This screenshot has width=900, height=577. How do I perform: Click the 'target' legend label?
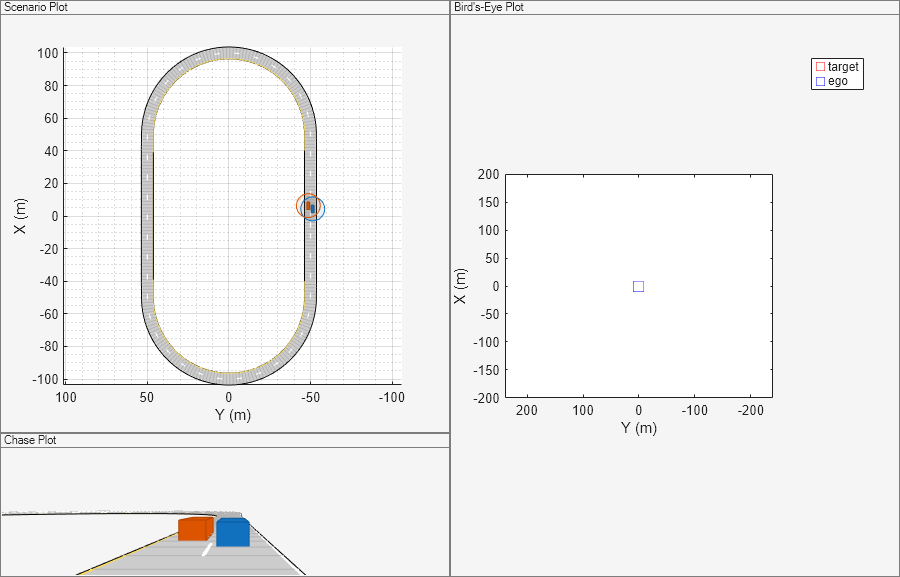[x=843, y=67]
